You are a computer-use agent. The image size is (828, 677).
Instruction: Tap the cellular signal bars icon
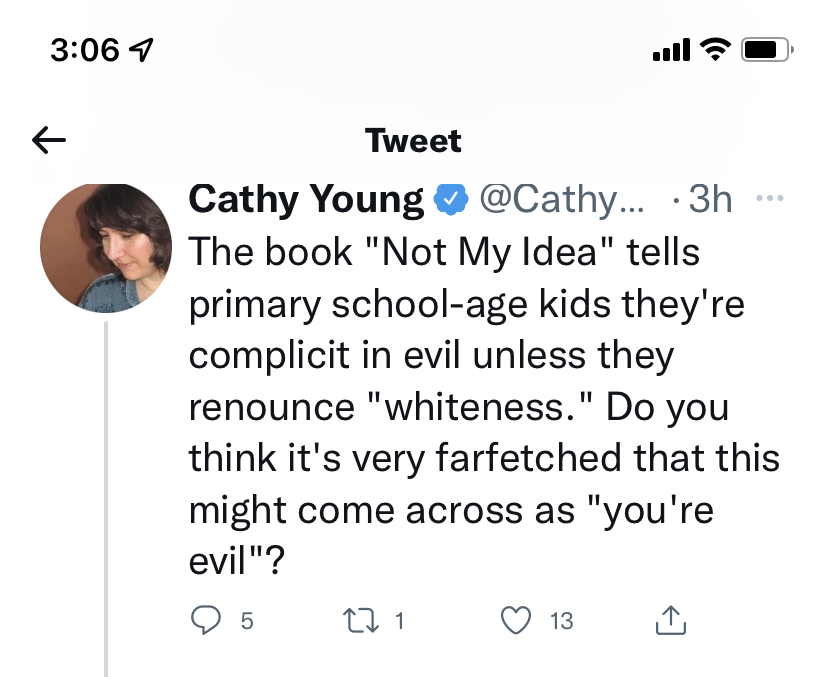click(670, 49)
